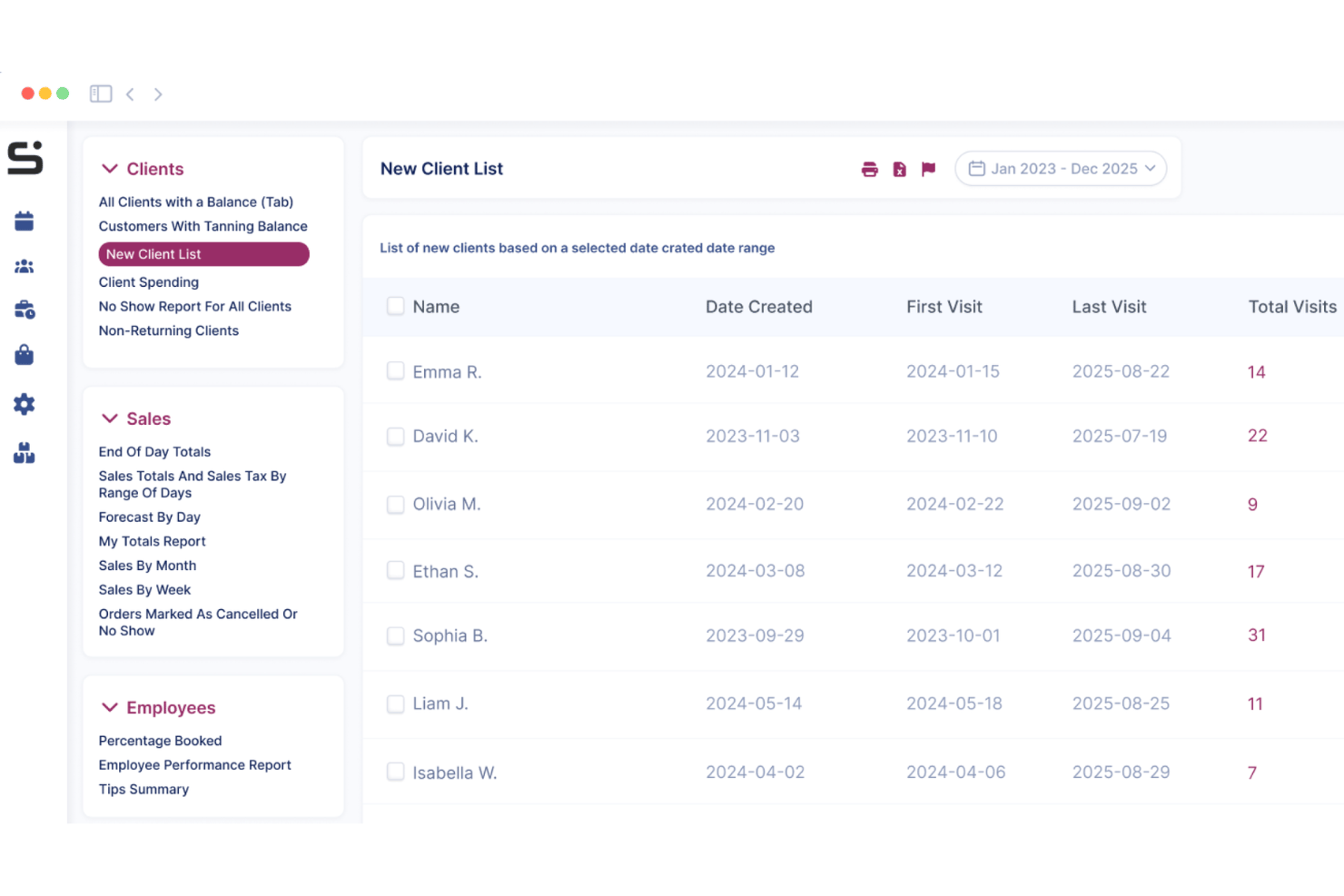Open Client Spending report
Screen dimensions: 1344x896
149,282
